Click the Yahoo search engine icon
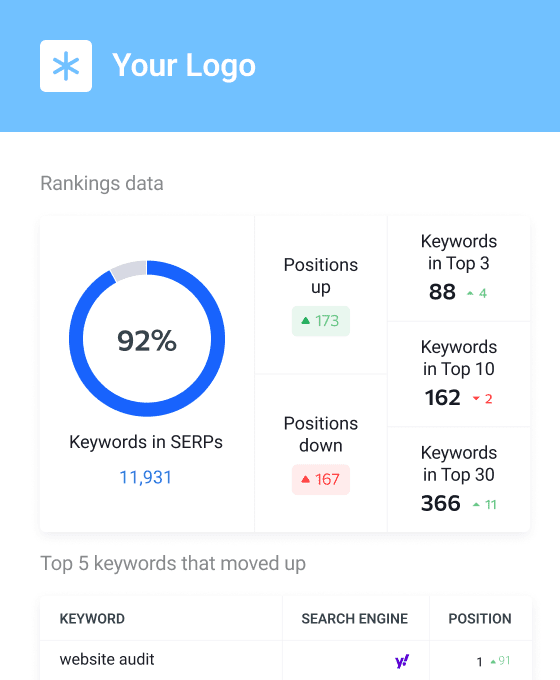The height and width of the screenshot is (680, 560). pos(402,661)
